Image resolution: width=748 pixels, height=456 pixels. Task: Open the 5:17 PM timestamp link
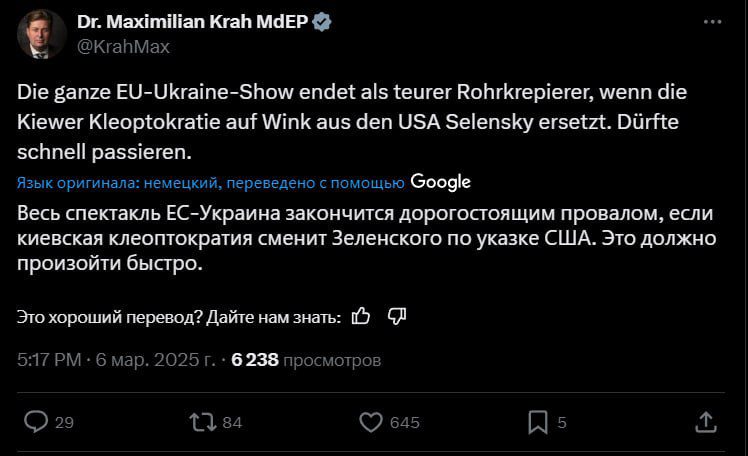(x=49, y=359)
